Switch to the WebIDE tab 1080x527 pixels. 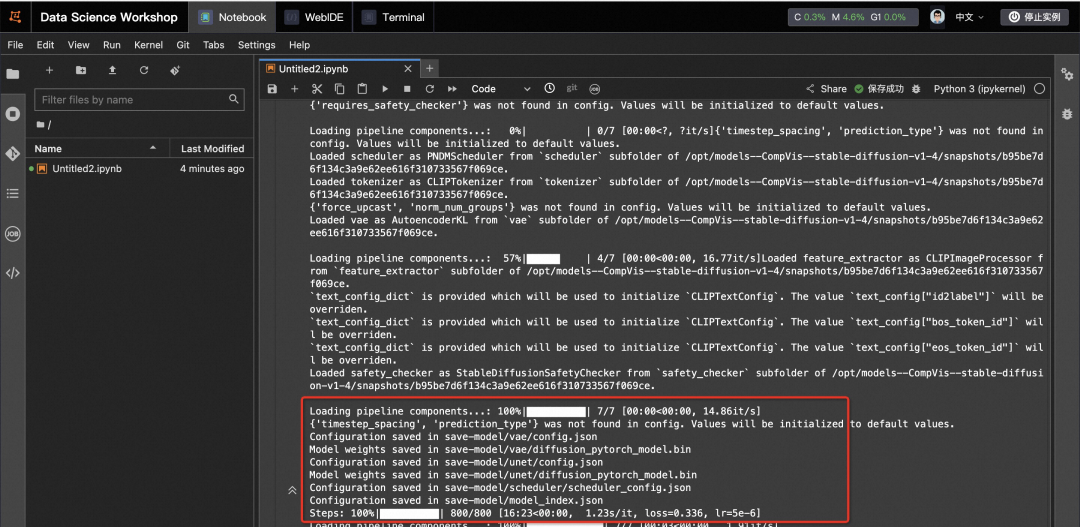coord(313,17)
